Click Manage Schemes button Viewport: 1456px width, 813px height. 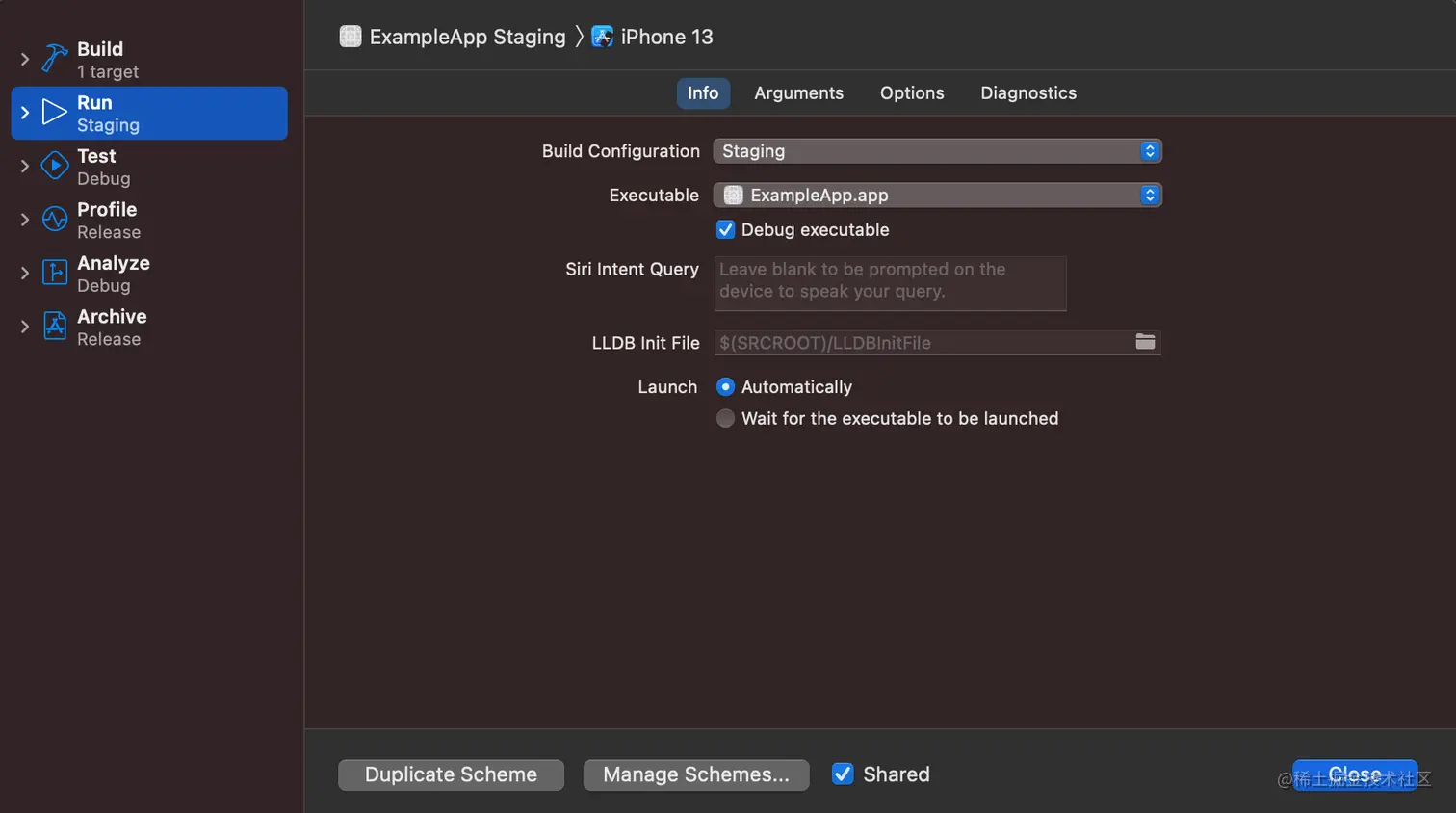click(x=696, y=774)
